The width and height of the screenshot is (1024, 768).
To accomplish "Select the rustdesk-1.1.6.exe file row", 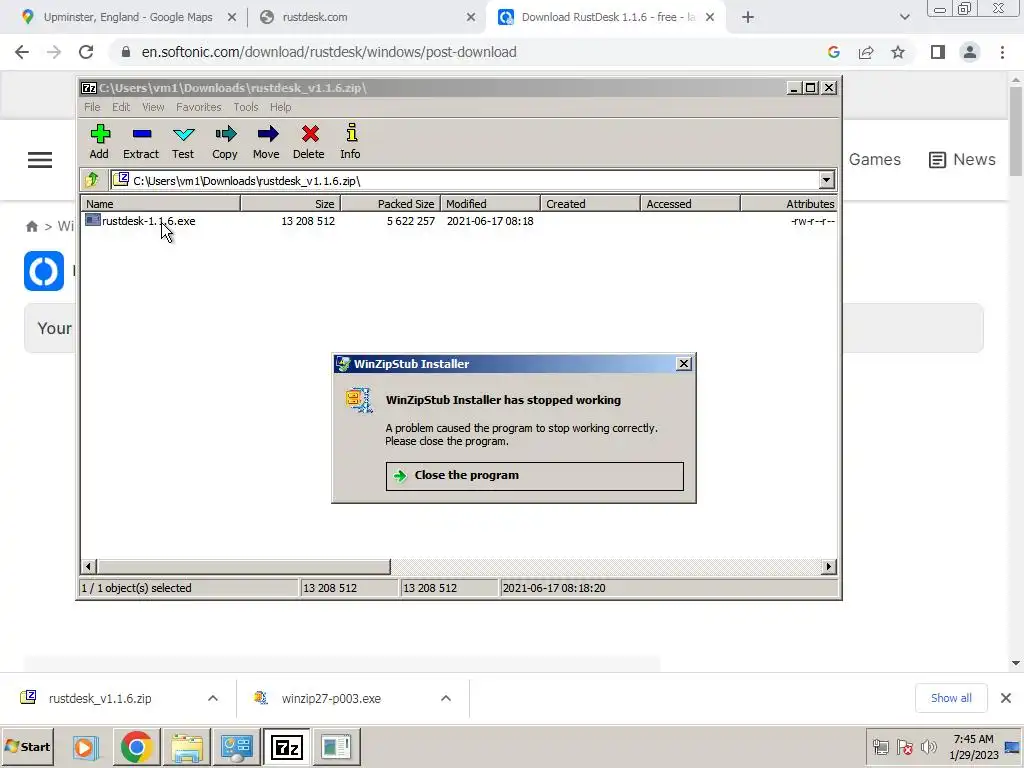I will tap(459, 221).
